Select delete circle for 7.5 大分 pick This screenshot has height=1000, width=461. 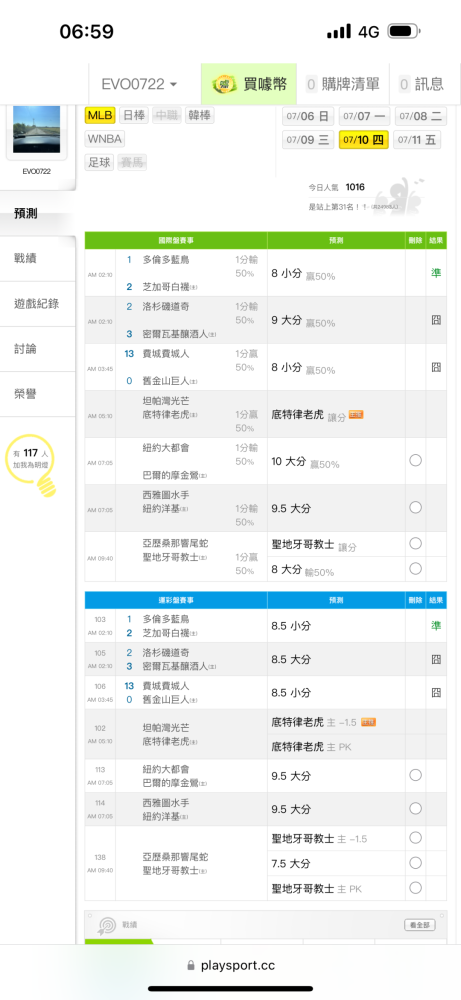(x=416, y=863)
